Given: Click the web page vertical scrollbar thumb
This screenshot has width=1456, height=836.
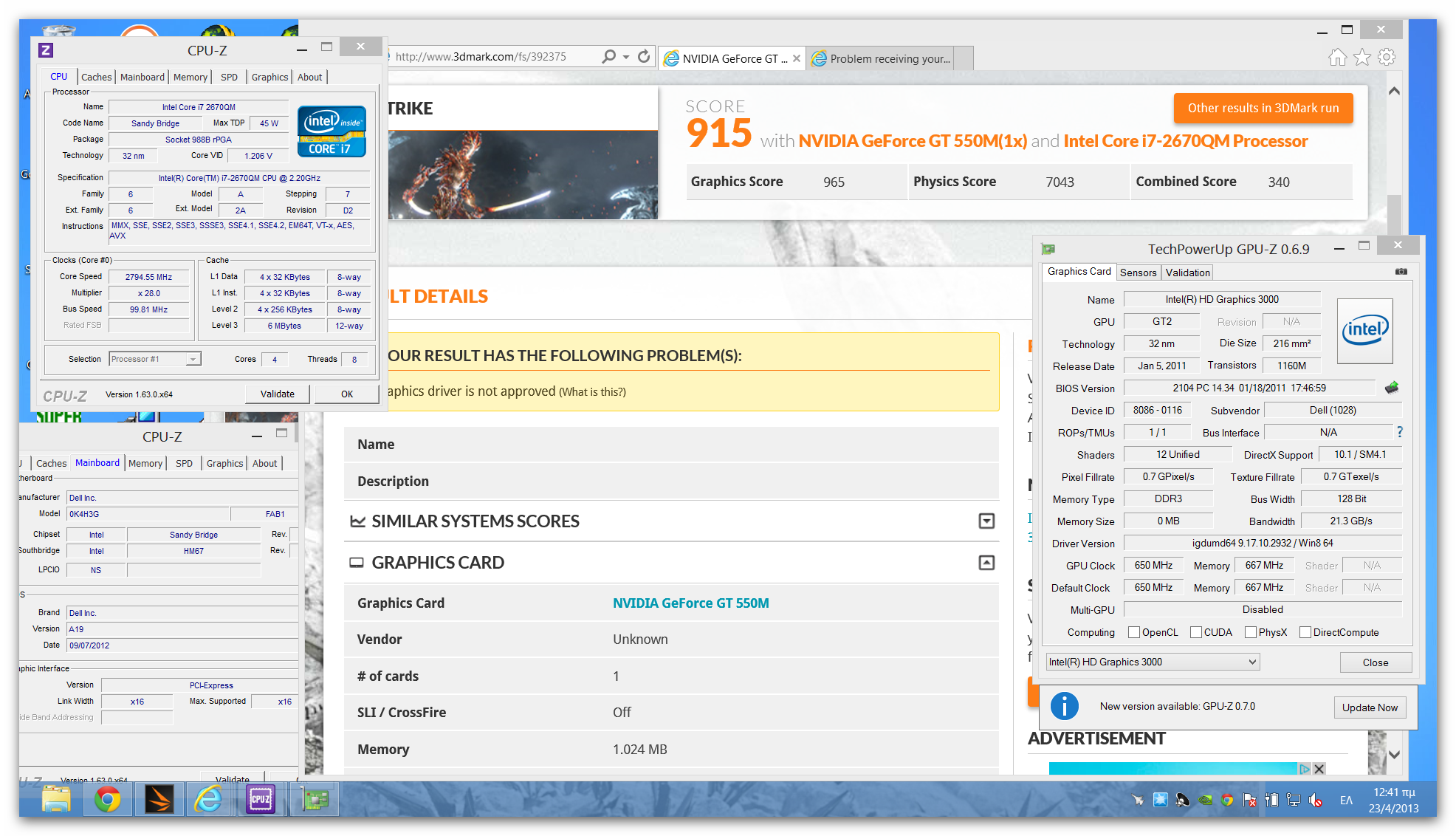Looking at the screenshot, I should 1394,214.
